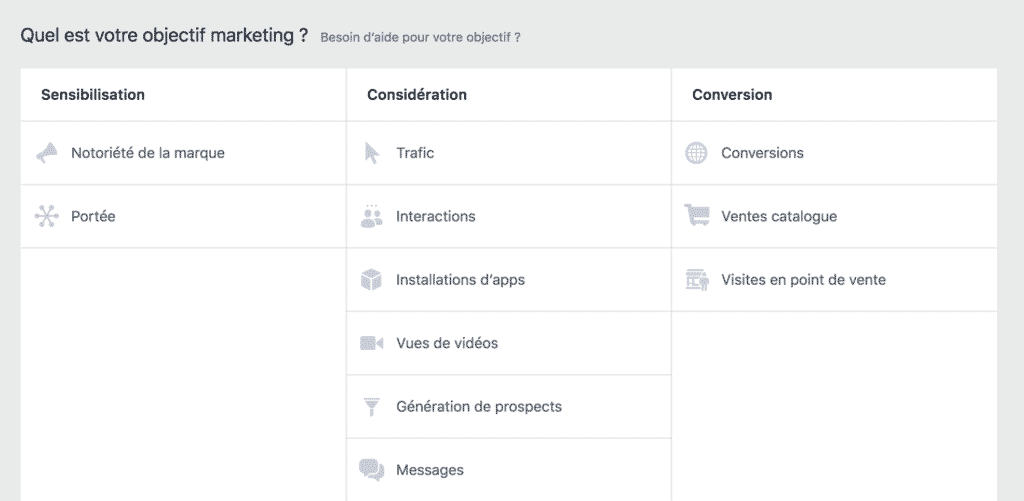Click the Considération column header
Viewport: 1024px width, 501px height.
(x=417, y=95)
